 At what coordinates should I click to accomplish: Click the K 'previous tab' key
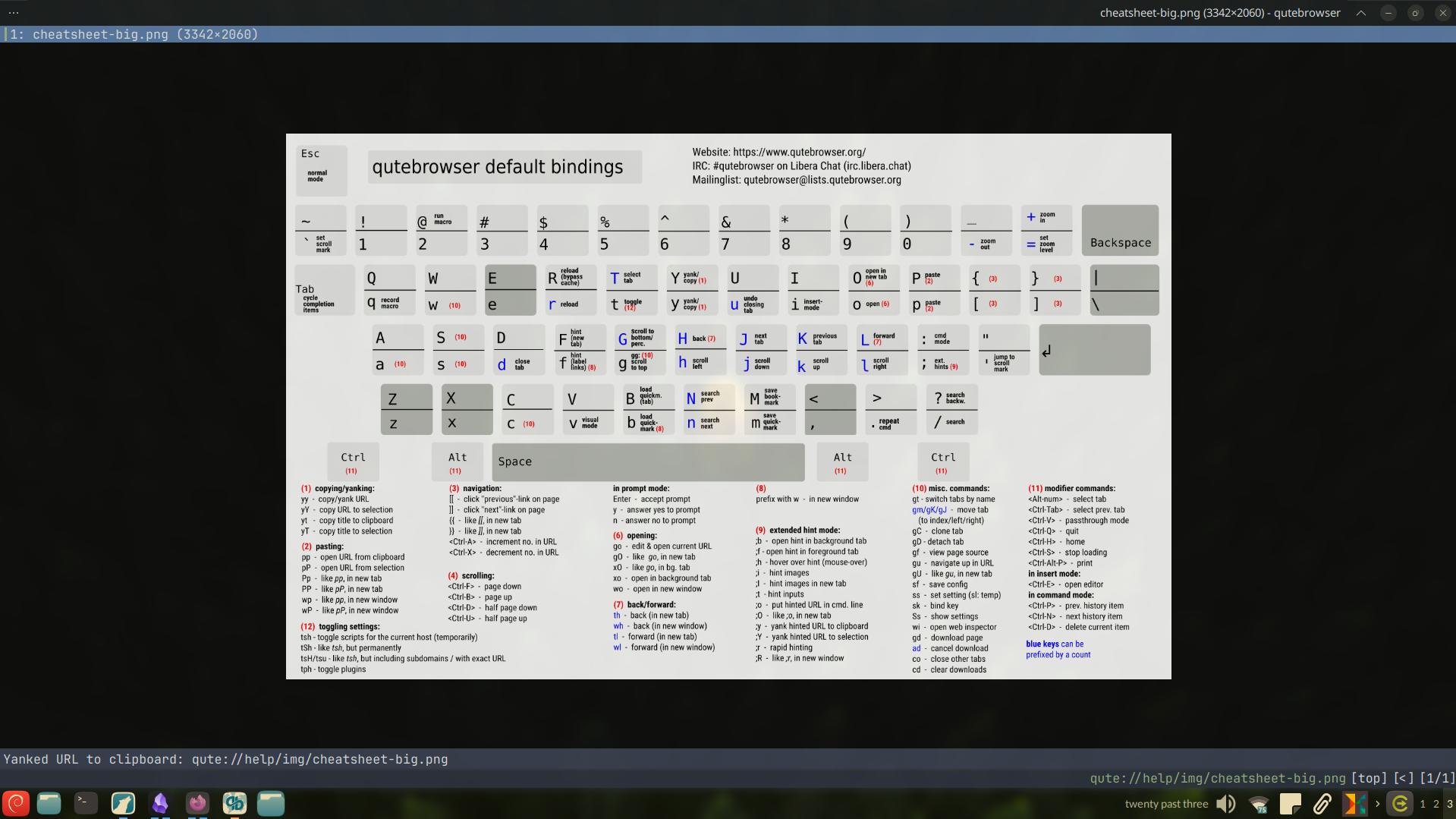click(822, 338)
